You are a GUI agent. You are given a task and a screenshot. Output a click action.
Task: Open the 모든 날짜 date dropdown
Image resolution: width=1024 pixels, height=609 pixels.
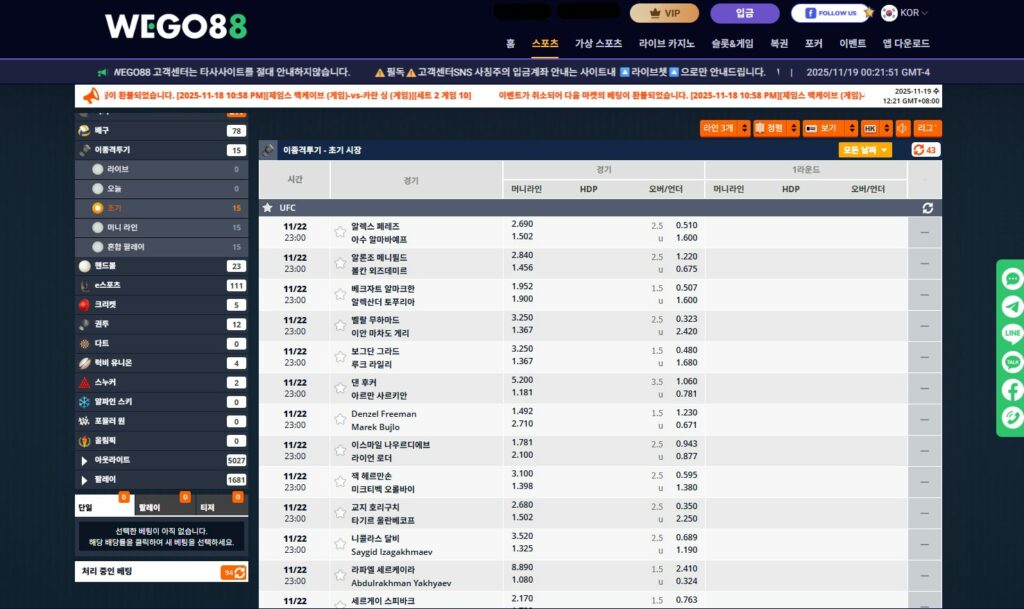[x=865, y=150]
